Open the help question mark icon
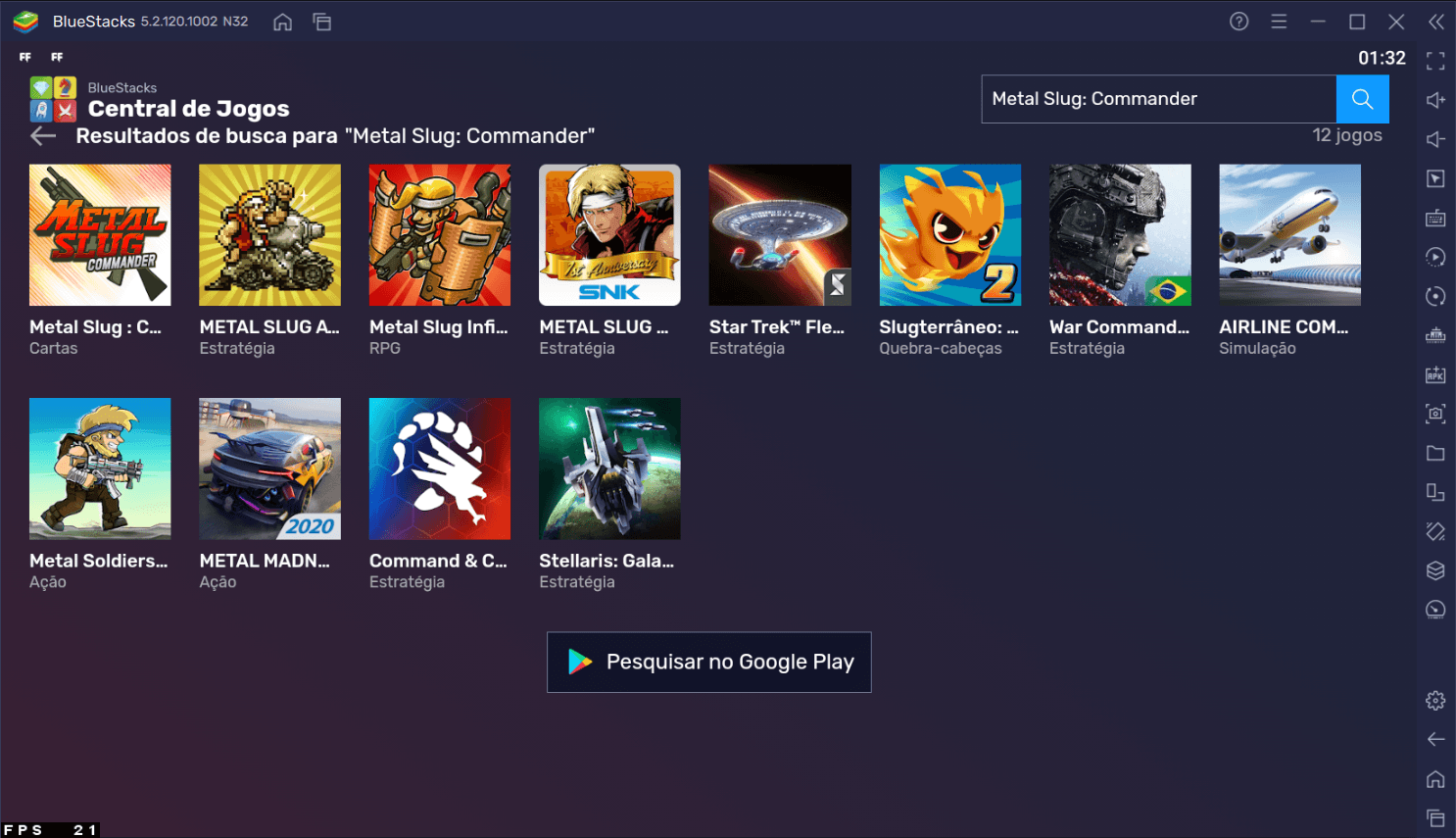This screenshot has width=1456, height=838. click(x=1239, y=22)
